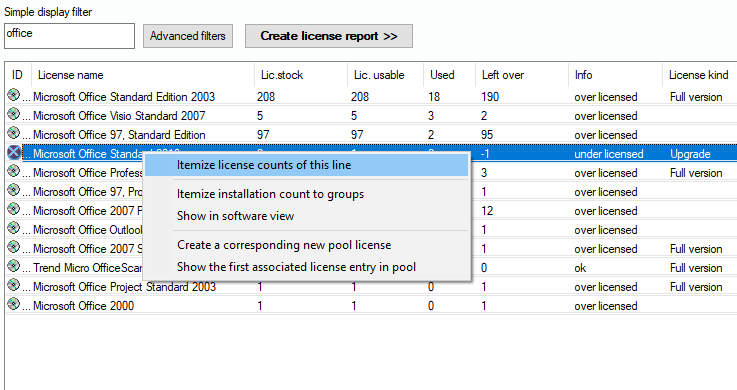Select row Microsoft Office 97, Standard Edition
This screenshot has width=737, height=390.
[371, 135]
